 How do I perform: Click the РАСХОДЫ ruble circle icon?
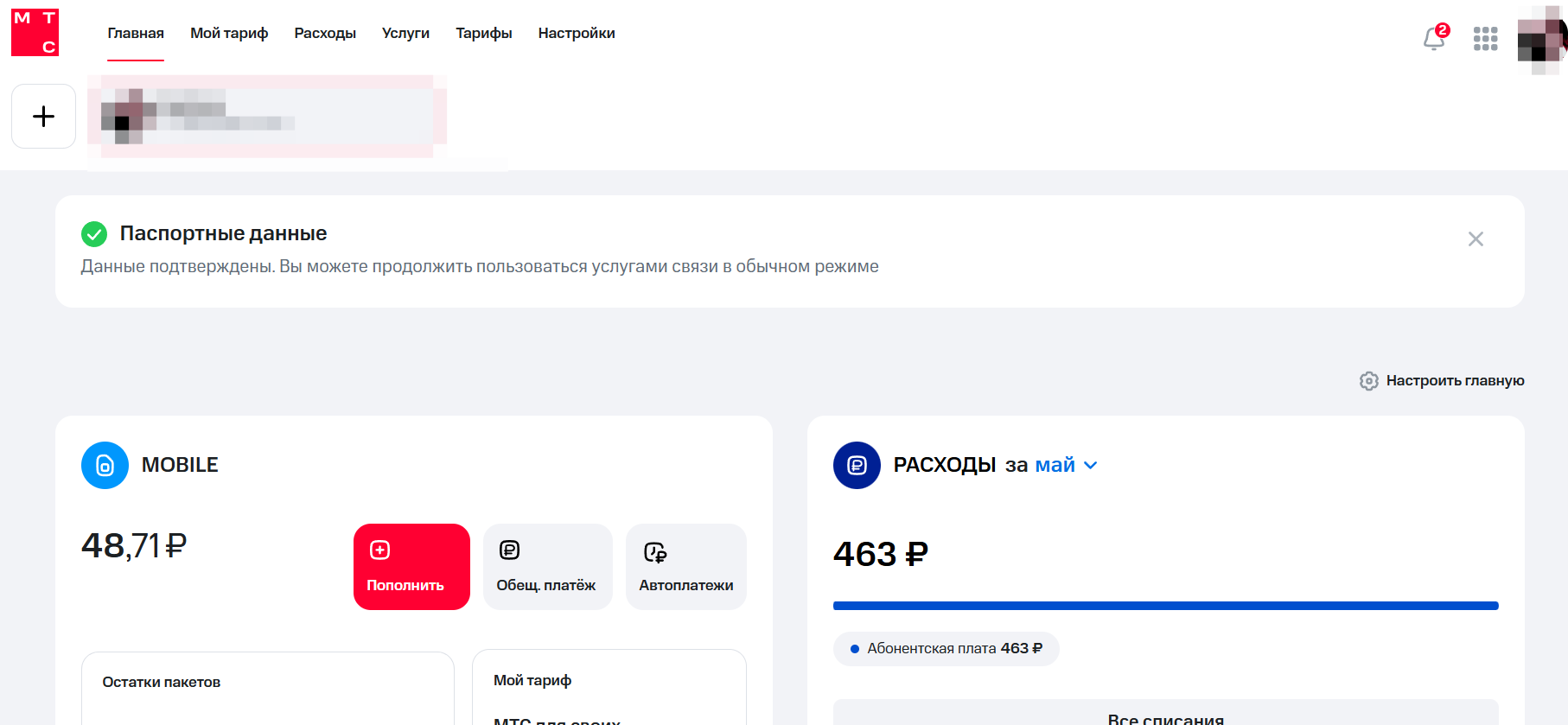click(857, 465)
